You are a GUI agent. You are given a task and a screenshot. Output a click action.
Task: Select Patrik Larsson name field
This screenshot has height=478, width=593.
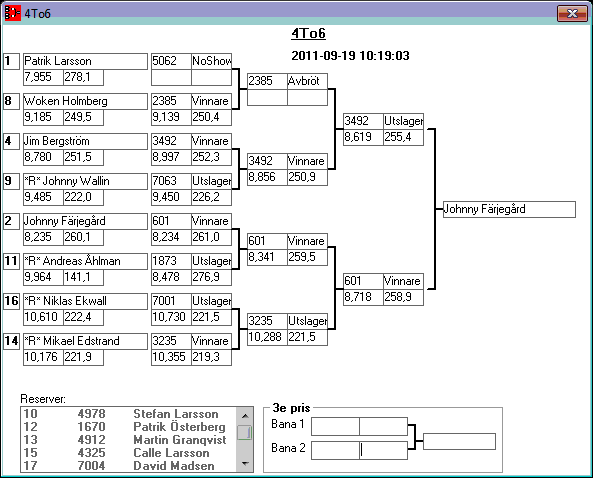(85, 61)
